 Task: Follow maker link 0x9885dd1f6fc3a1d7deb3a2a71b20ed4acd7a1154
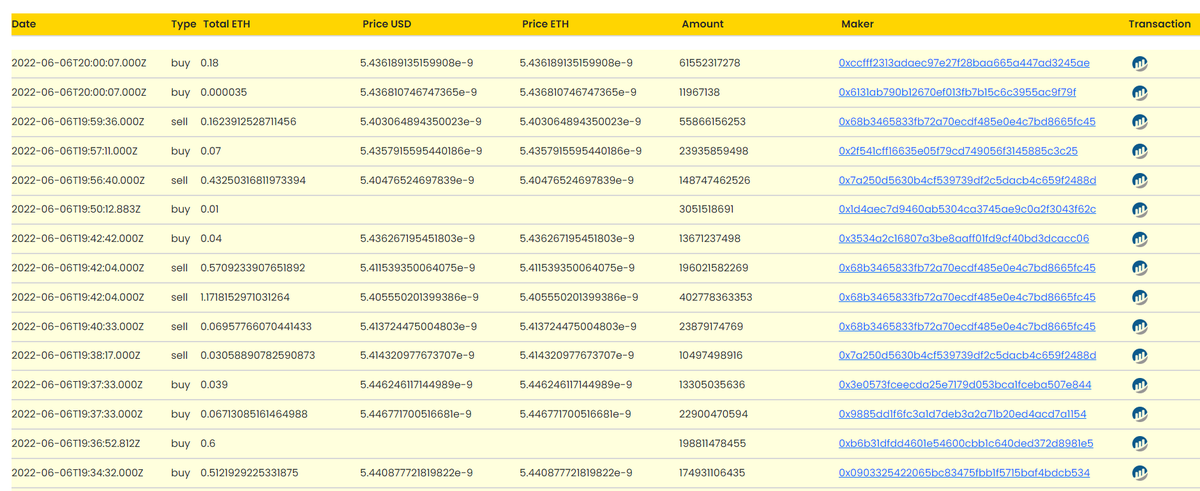tap(962, 414)
